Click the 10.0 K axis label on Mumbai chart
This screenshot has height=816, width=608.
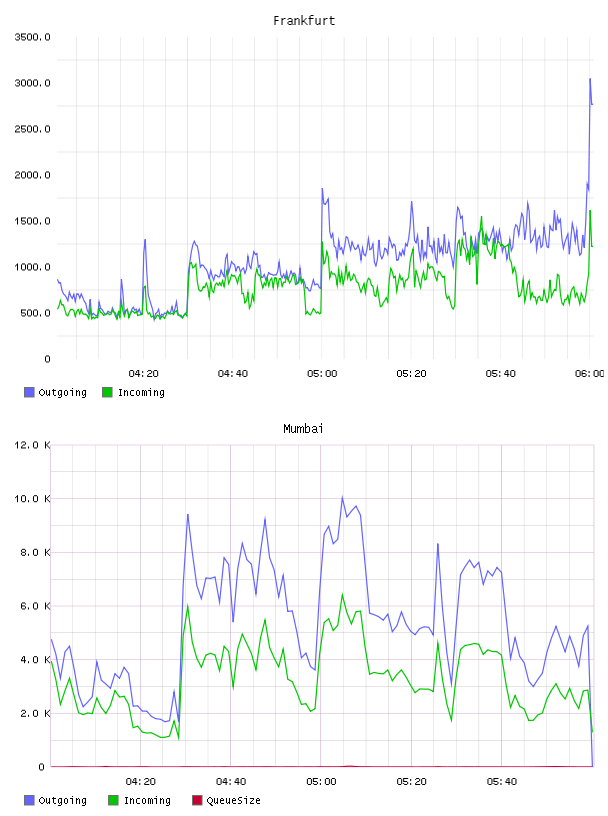pos(32,499)
